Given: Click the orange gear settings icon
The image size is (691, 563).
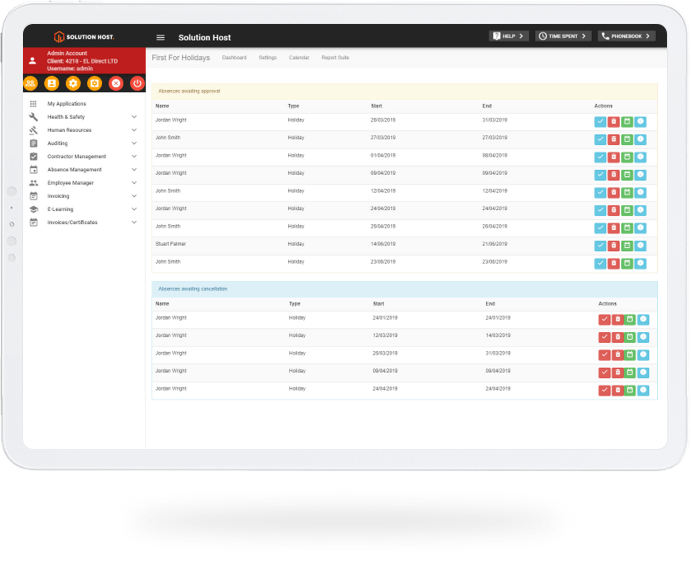Looking at the screenshot, I should [x=73, y=83].
